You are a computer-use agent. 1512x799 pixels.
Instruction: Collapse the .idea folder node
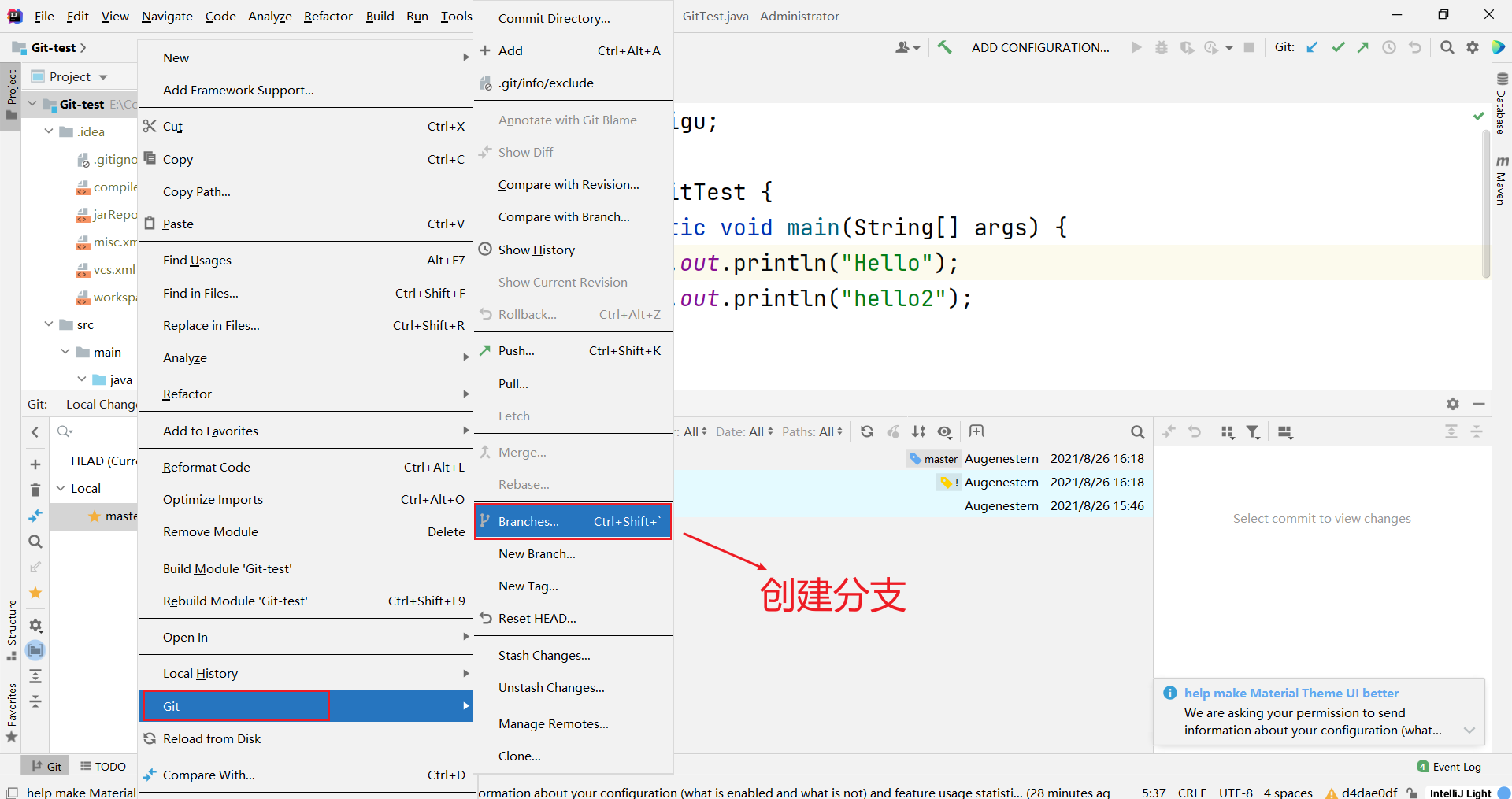[49, 131]
